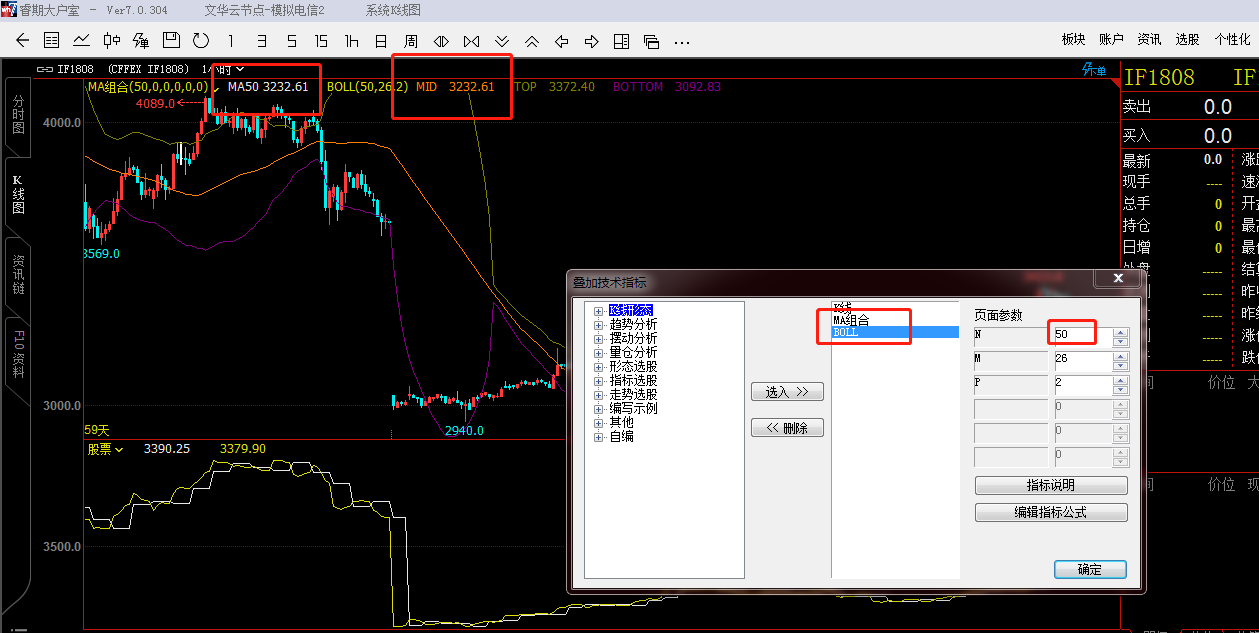Open the 股票 dropdown in lower chart
This screenshot has width=1259, height=633.
tap(105, 449)
